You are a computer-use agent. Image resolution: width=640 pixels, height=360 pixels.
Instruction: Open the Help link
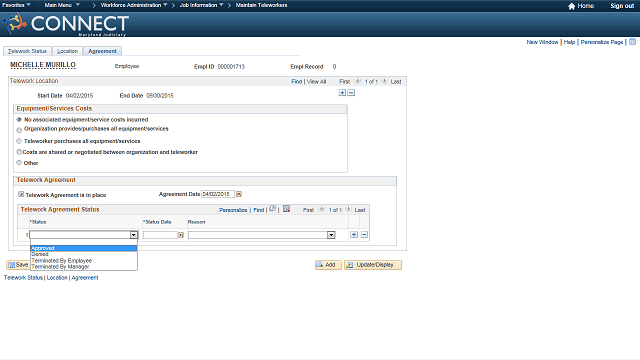point(569,42)
